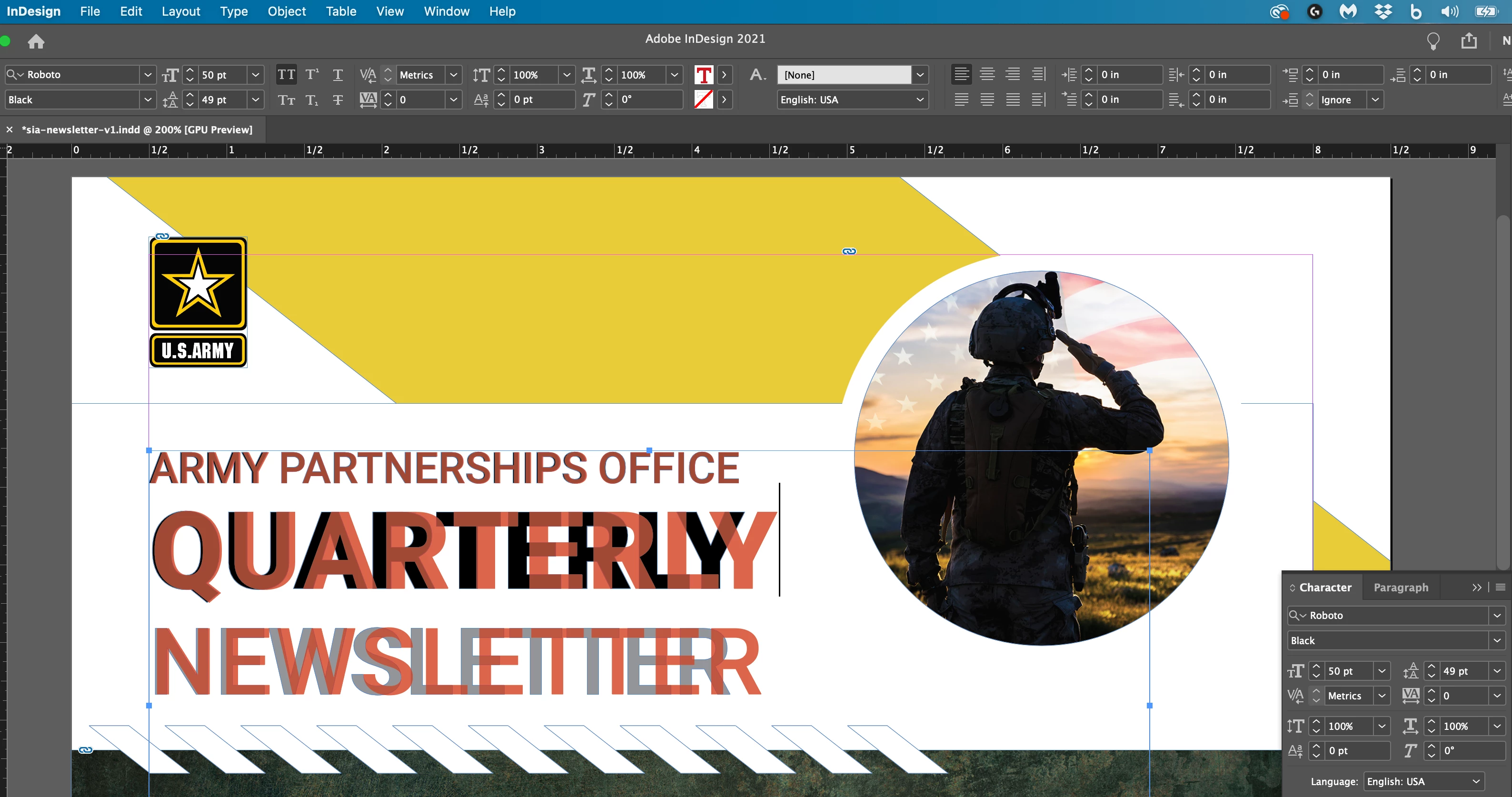Toggle Strikethrough text formatting
Screen dimensions: 1512x797
pos(338,100)
